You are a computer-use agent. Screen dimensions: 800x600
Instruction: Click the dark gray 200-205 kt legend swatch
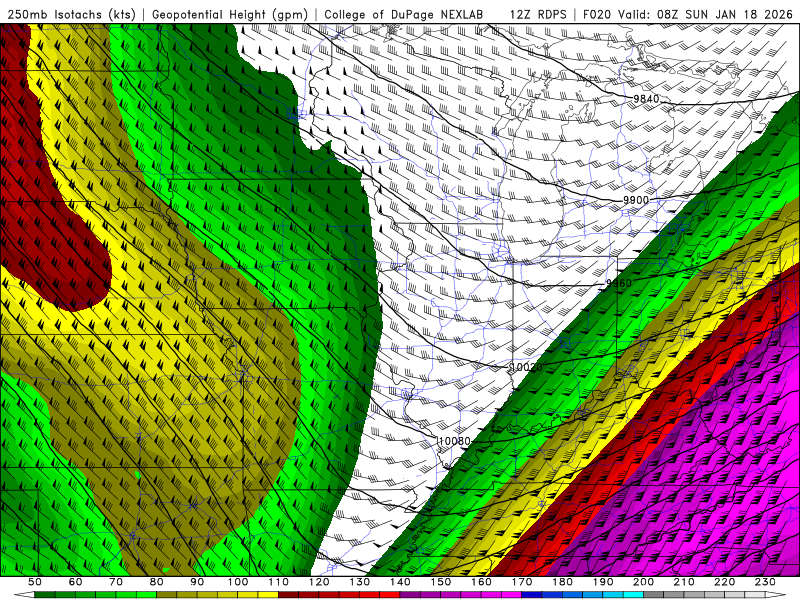coord(654,595)
